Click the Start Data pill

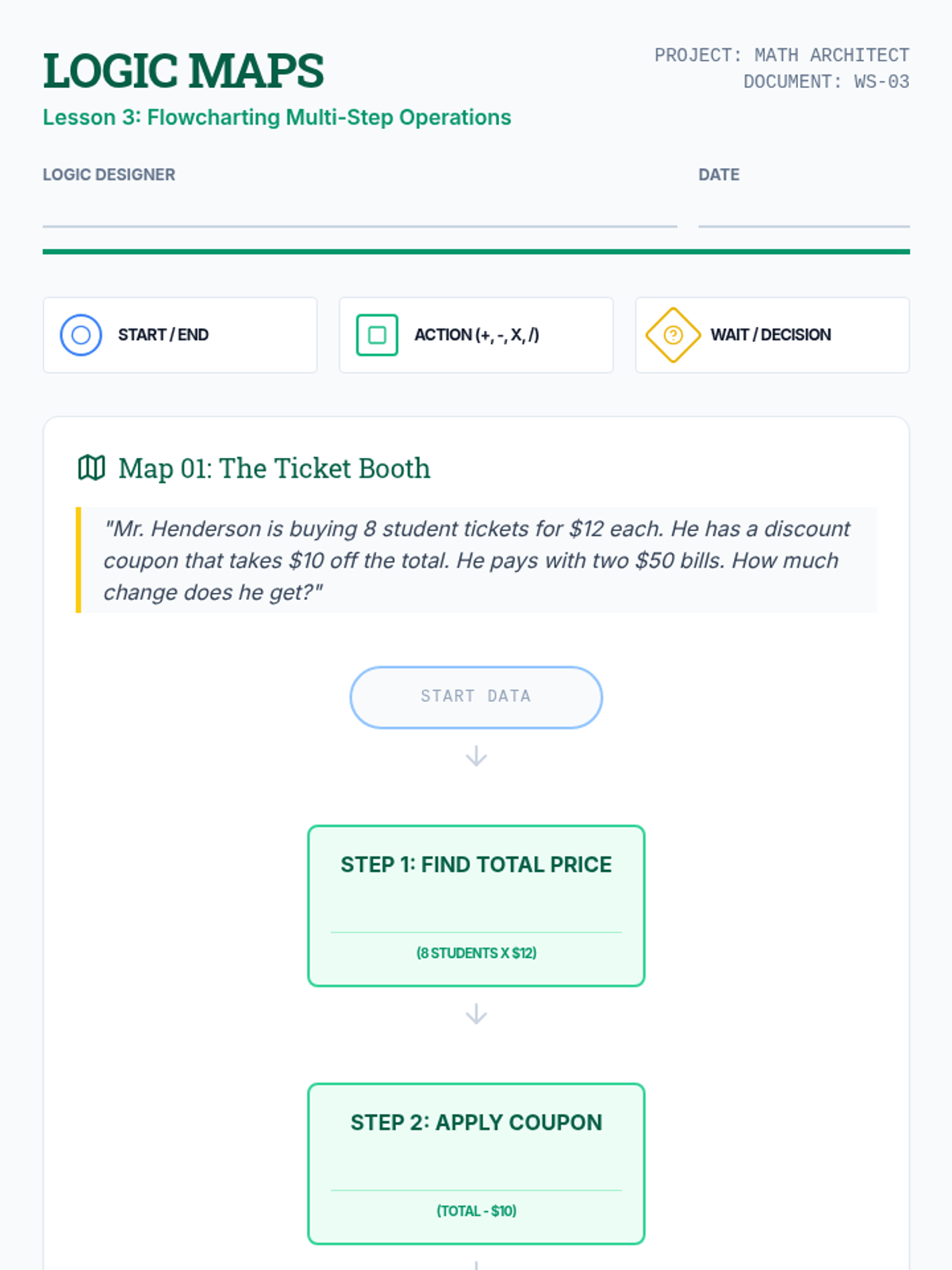coord(476,697)
